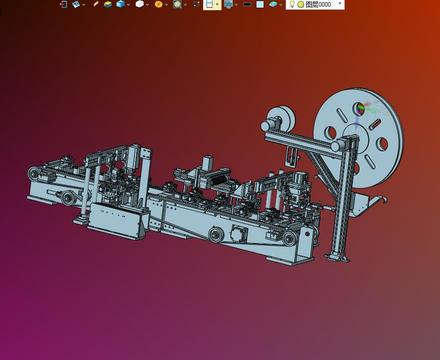Select the pencil sketch tool icon
Viewport: 440px width, 360px height.
(96, 4)
